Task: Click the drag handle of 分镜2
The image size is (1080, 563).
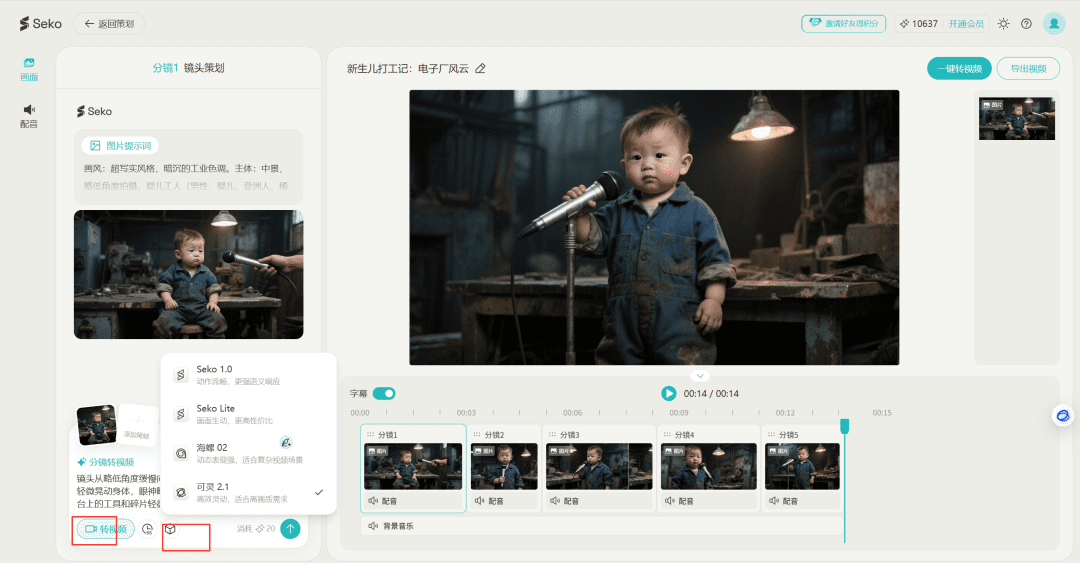Action: tap(477, 435)
